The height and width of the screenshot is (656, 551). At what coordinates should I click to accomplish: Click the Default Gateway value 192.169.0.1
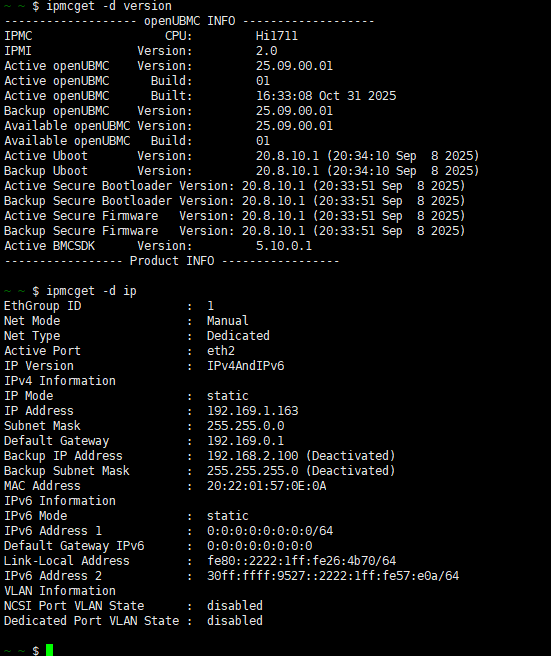coord(246,441)
